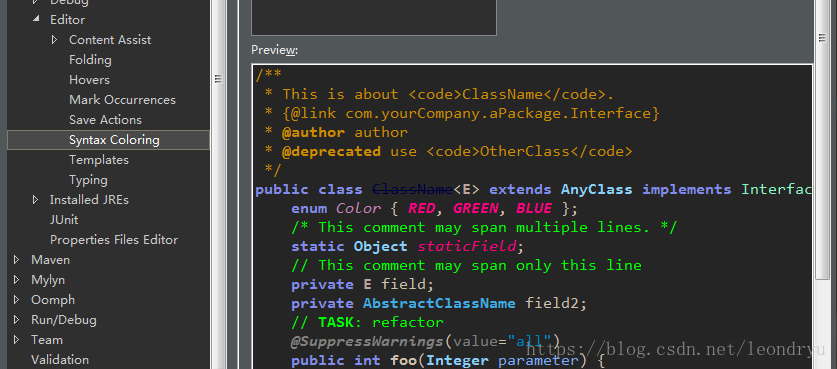The image size is (837, 369).
Task: Expand the Team preferences node
Action: pos(17,340)
